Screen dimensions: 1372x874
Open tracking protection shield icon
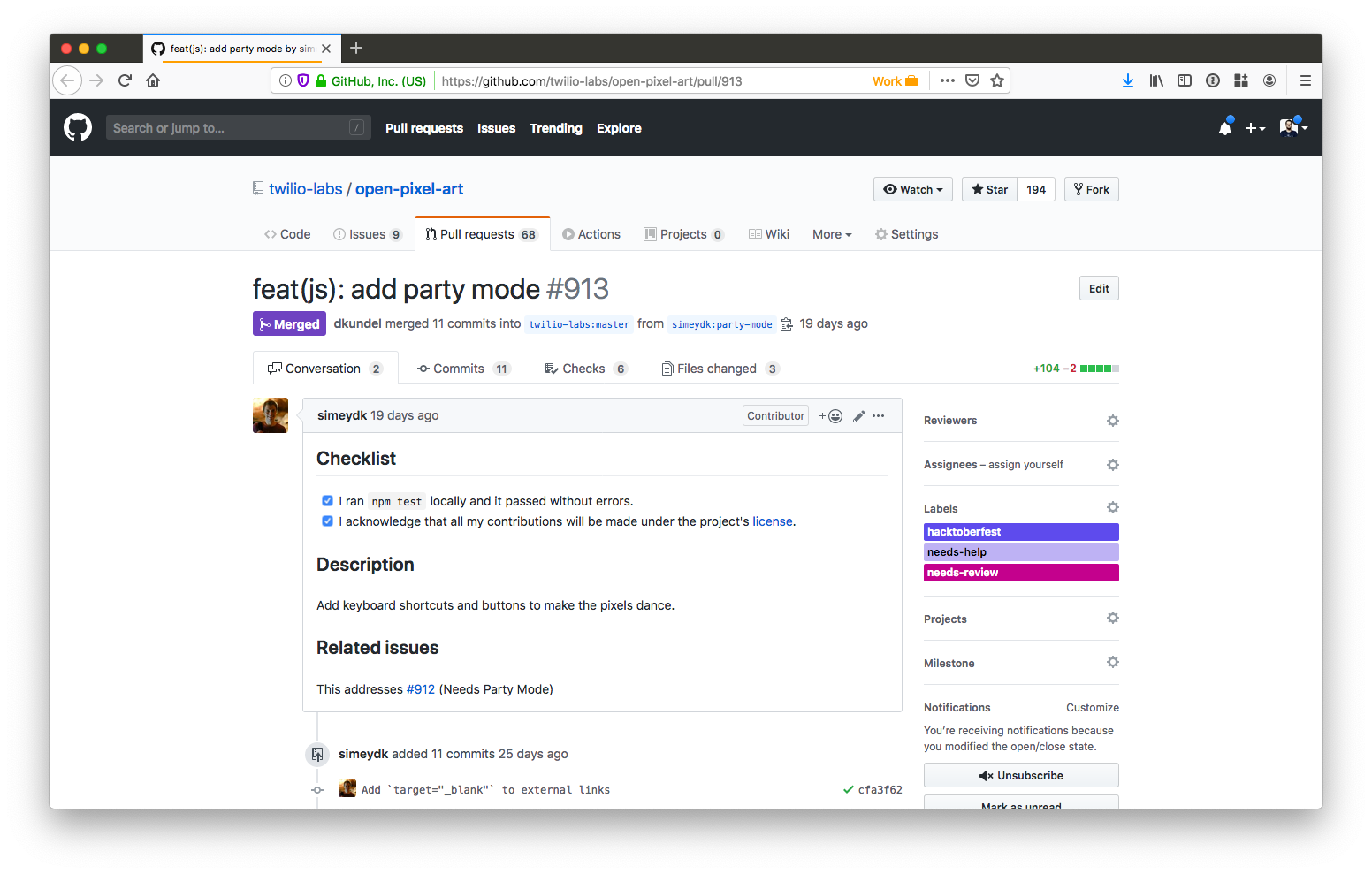[303, 80]
